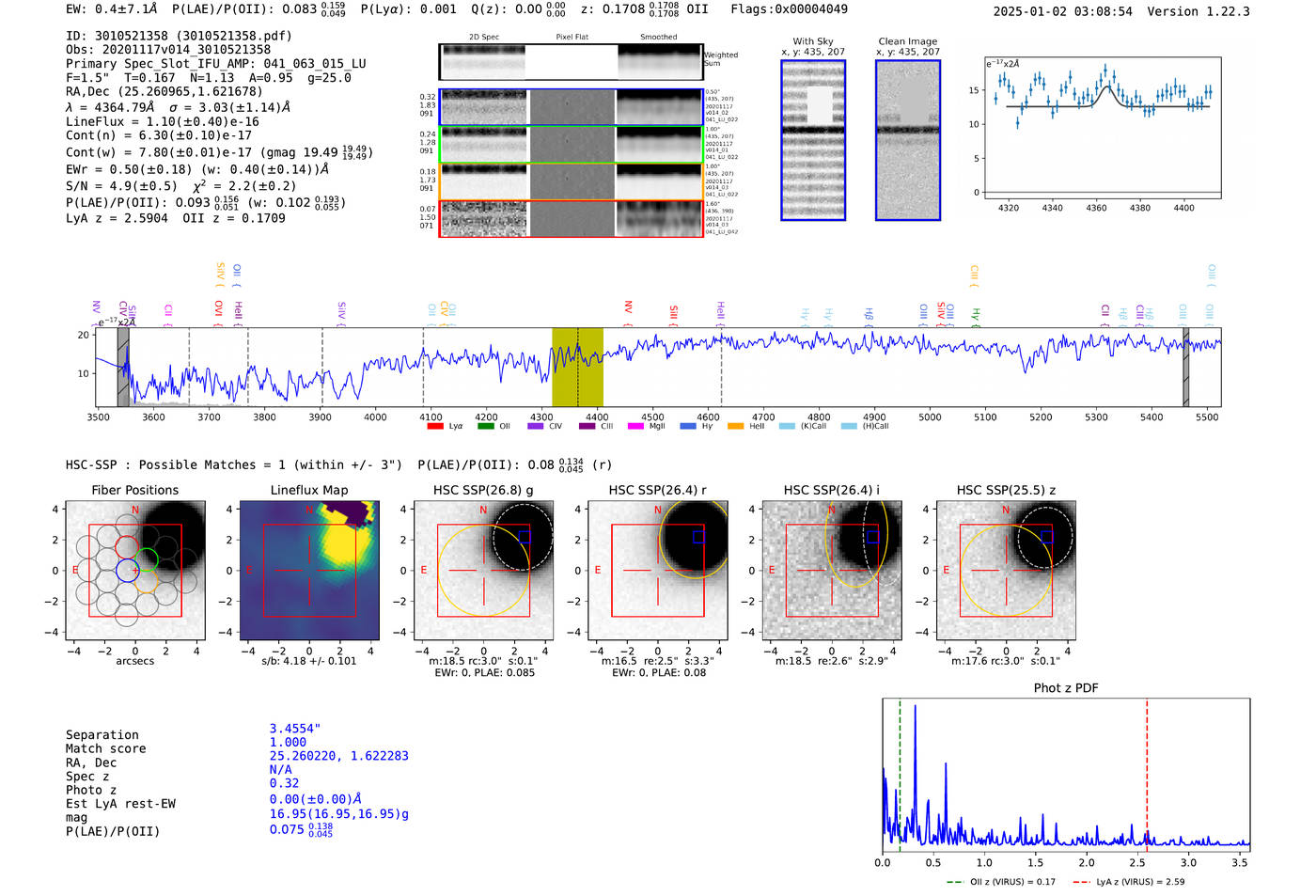Click the Weighted Sum 2D spectrum strip

(x=571, y=62)
